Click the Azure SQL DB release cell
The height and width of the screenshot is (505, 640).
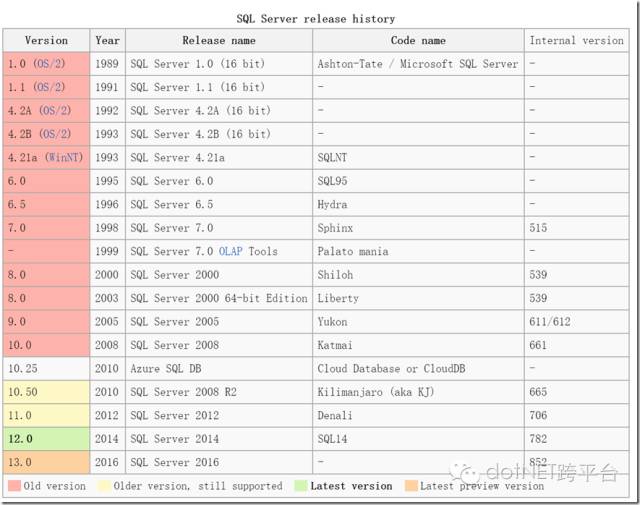219,368
